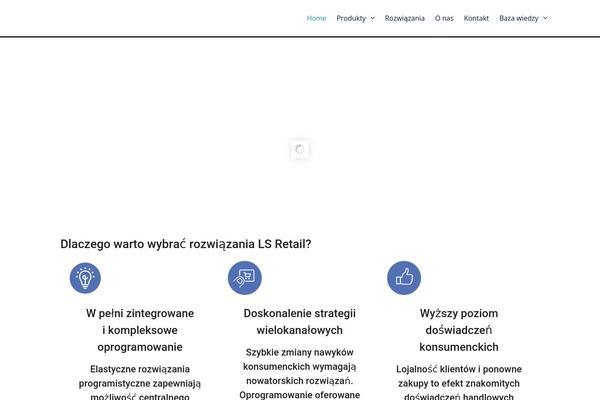This screenshot has width=600, height=400.
Task: Expand the Produkty dropdown chevron
Action: point(372,18)
